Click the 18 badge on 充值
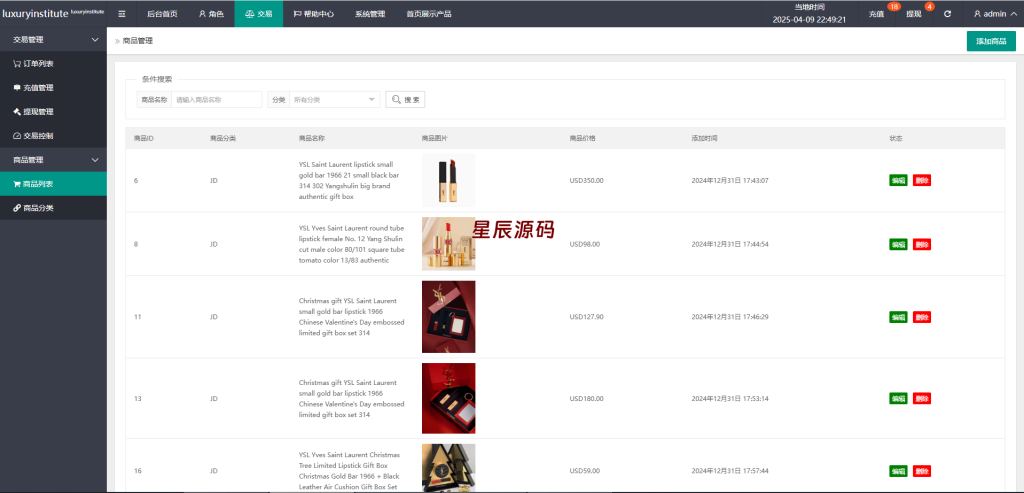Viewport: 1024px width, 493px height. (x=893, y=7)
